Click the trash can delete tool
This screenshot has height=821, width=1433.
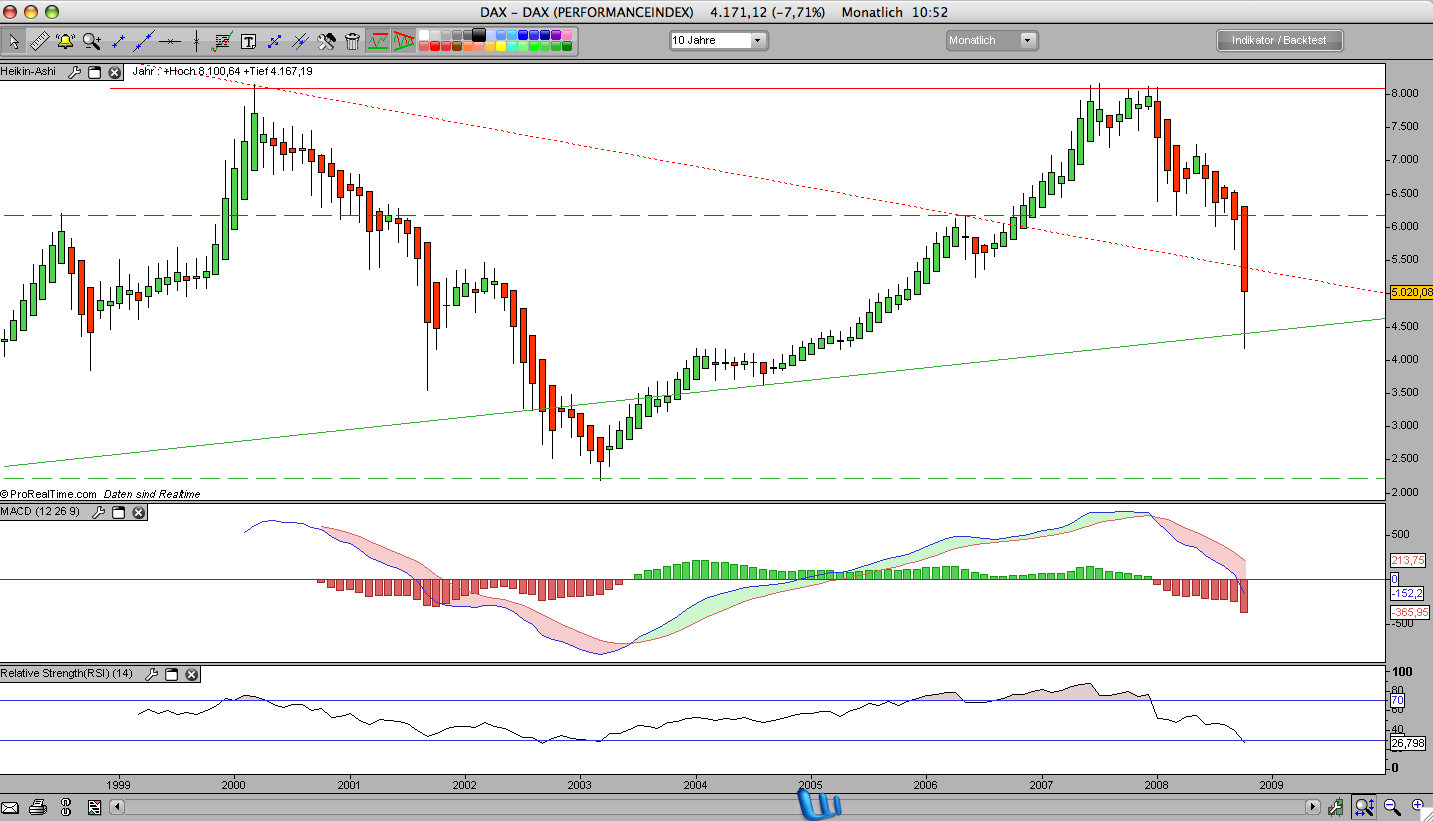click(x=352, y=41)
